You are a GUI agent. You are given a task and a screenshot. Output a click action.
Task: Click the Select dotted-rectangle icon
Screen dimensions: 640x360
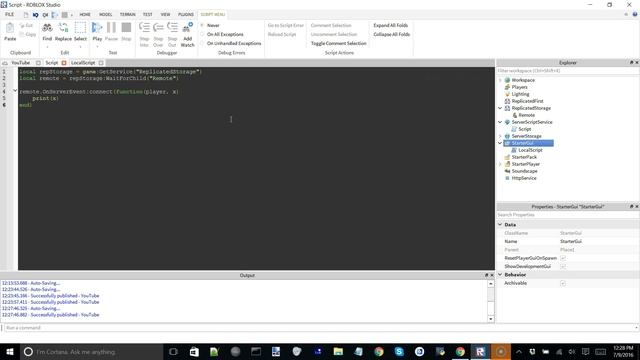(x=80, y=28)
